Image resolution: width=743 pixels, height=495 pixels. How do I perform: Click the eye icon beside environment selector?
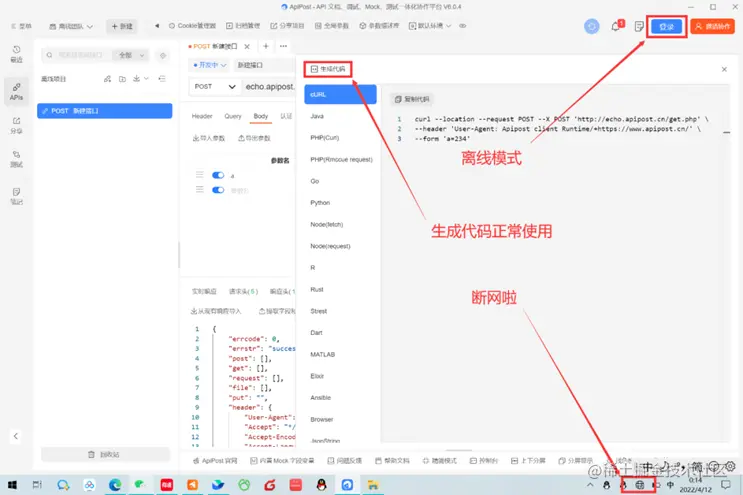[x=462, y=26]
